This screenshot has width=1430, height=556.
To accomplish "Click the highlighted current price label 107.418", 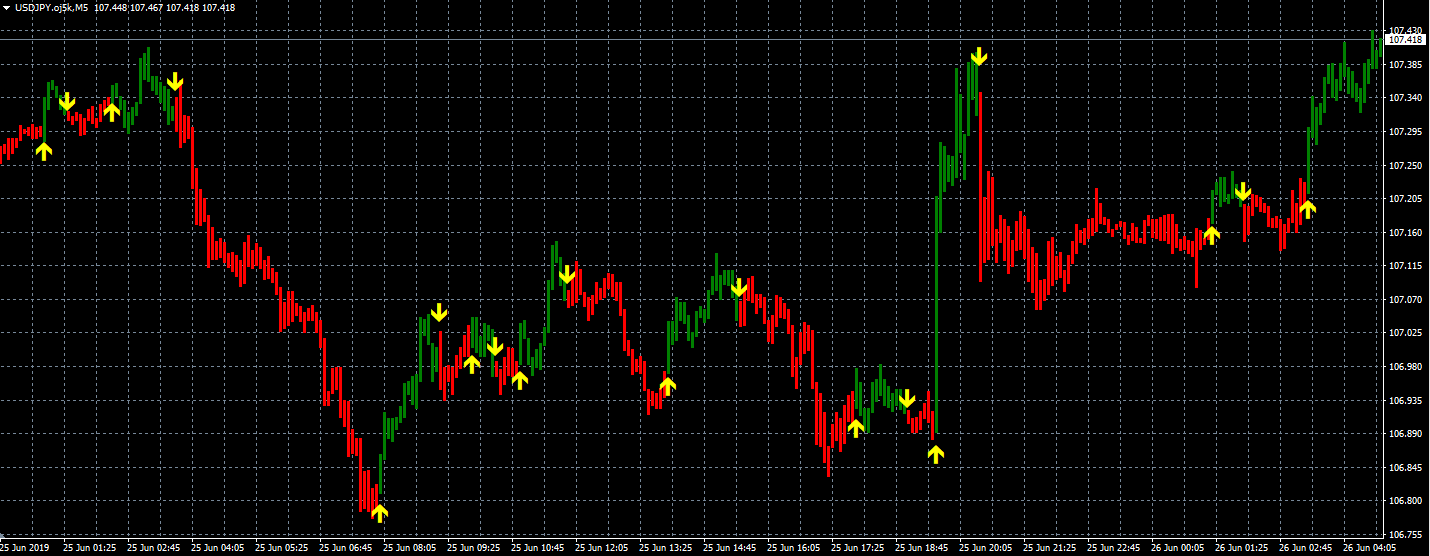I will click(x=1406, y=40).
